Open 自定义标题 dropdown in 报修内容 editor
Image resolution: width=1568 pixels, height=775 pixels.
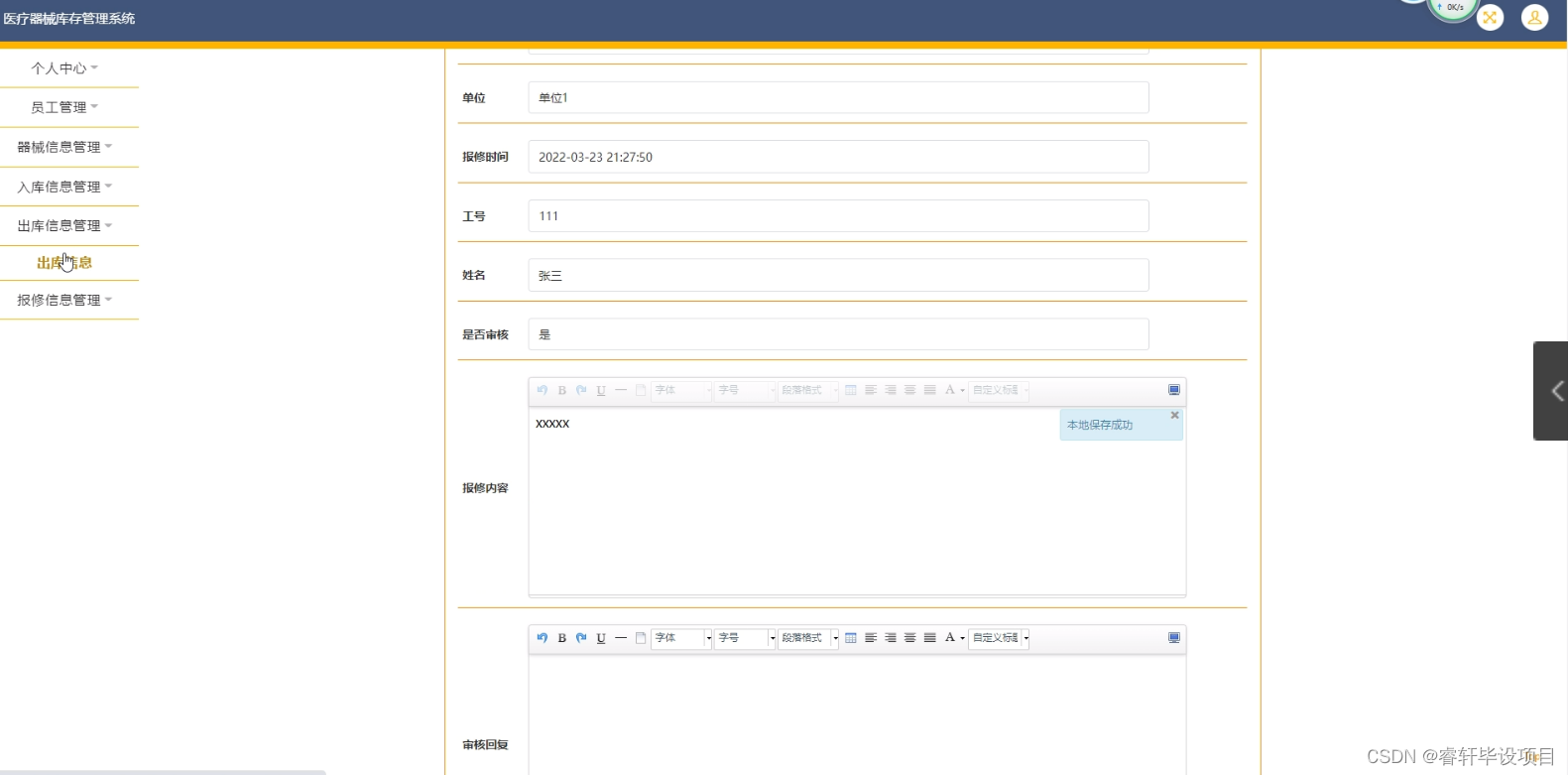[x=1000, y=390]
